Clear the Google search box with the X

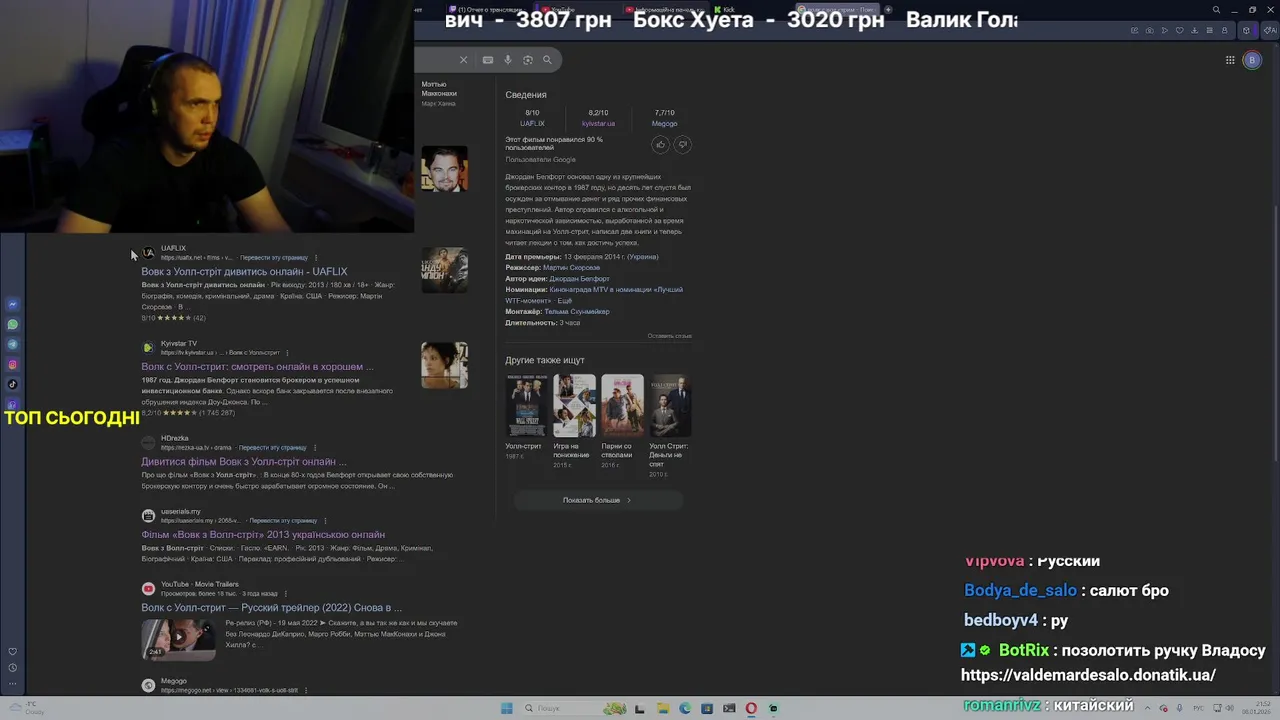(463, 60)
